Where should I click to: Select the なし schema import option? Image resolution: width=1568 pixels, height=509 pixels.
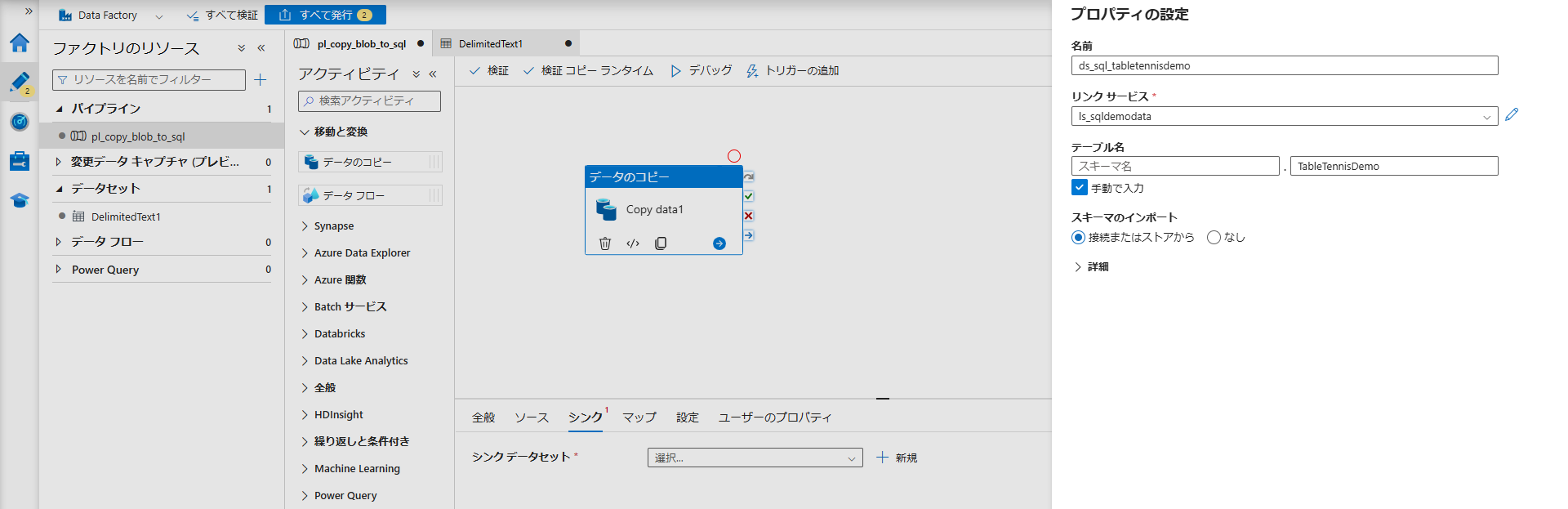(1214, 238)
